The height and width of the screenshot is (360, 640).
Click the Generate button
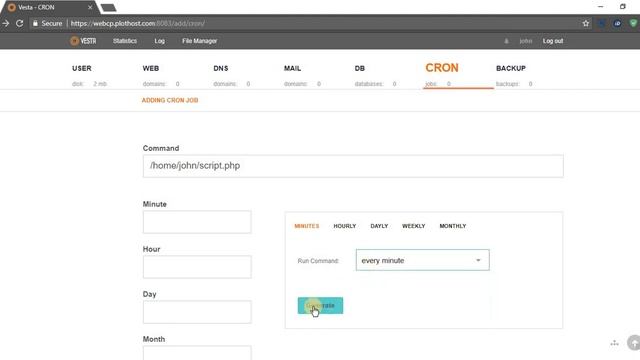(x=320, y=305)
